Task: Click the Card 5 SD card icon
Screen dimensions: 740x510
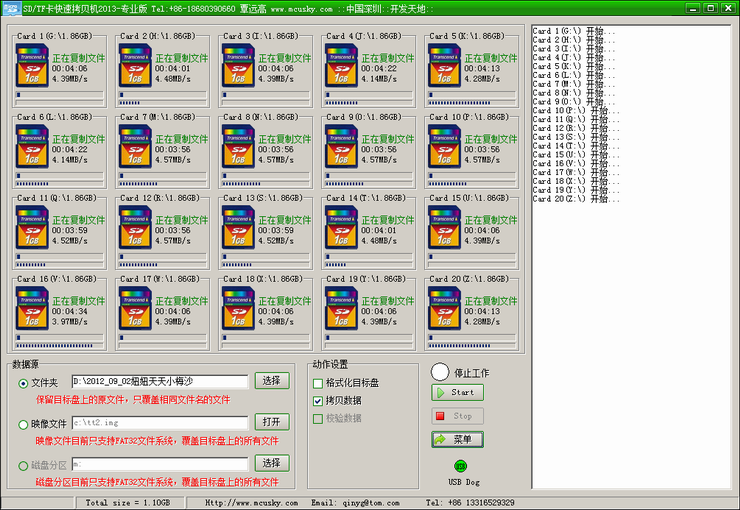Action: coord(441,66)
